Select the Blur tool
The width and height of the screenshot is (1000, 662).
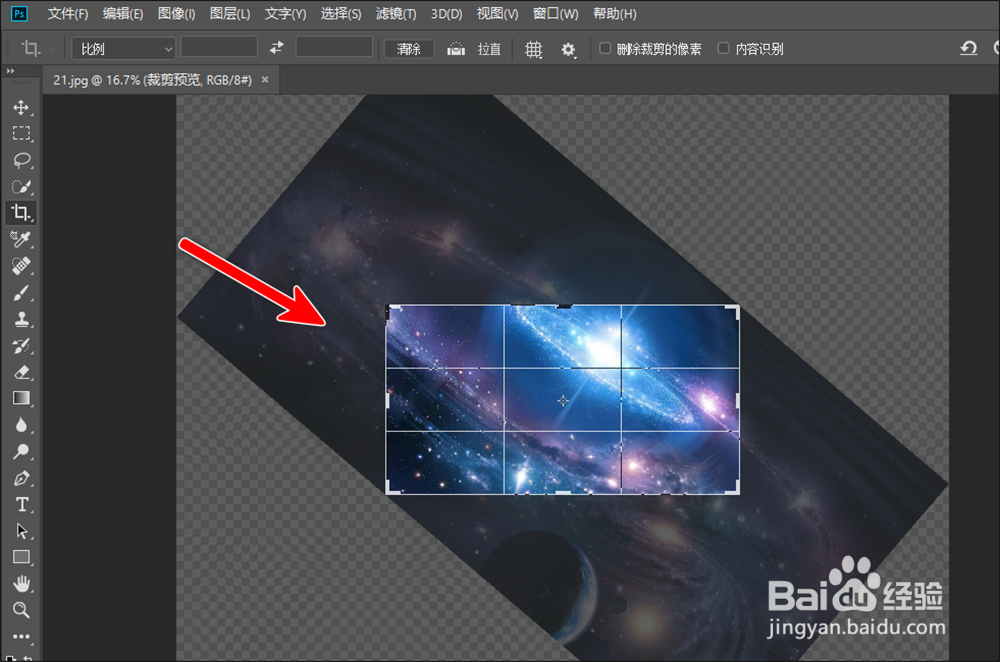click(21, 425)
